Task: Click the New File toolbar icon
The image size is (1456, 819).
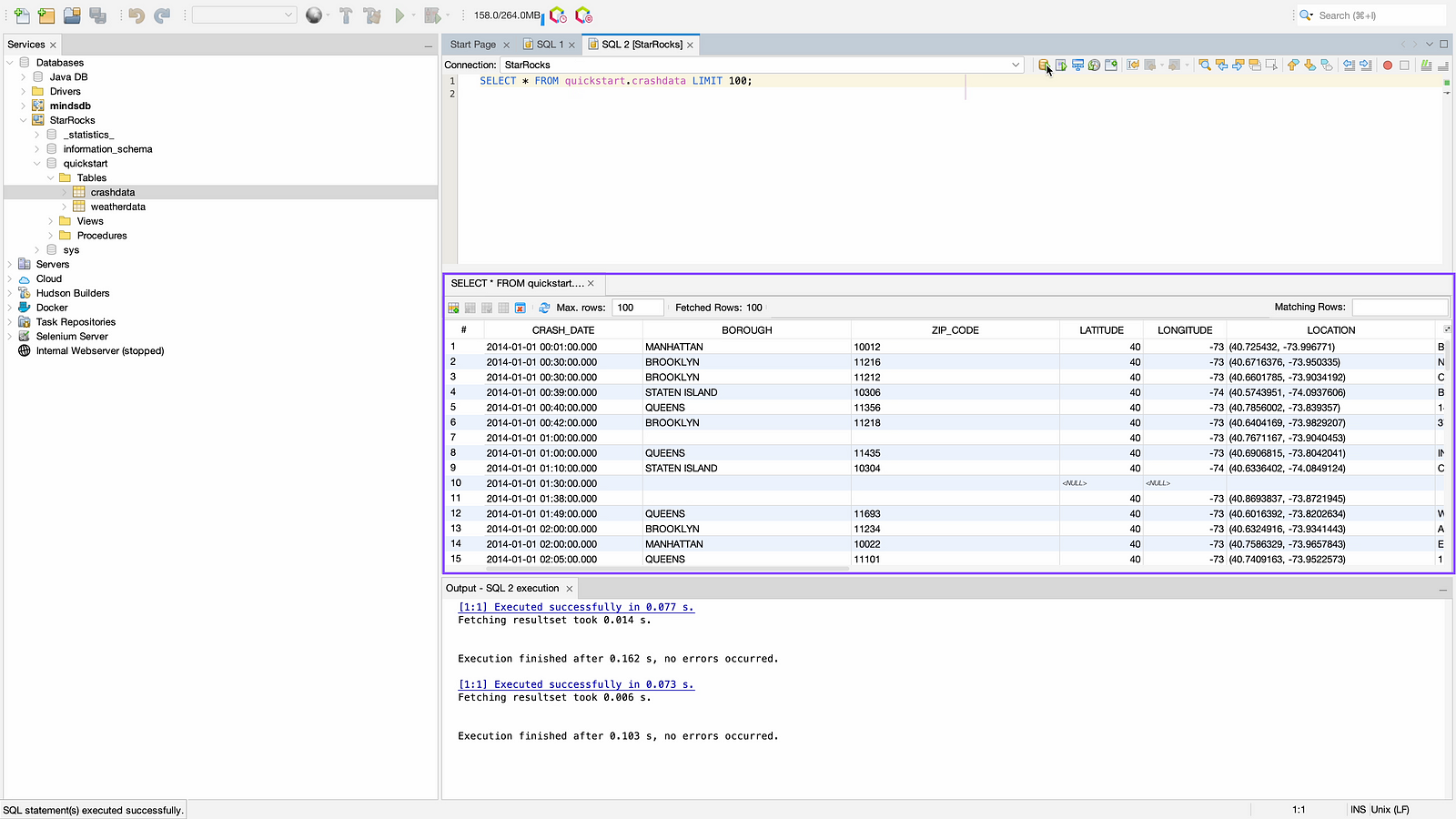Action: click(21, 15)
